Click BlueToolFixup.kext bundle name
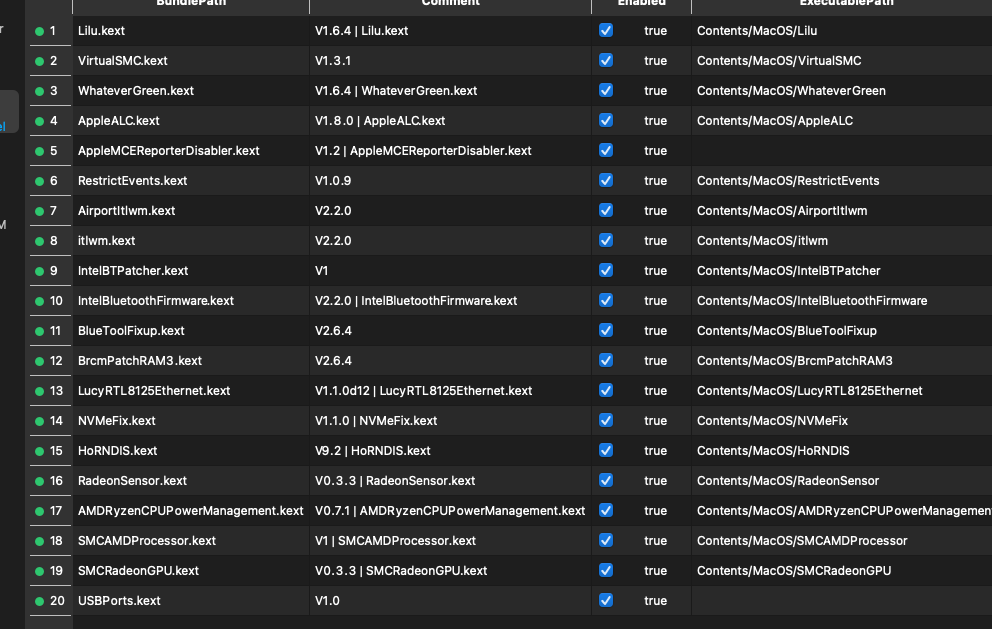 (131, 330)
